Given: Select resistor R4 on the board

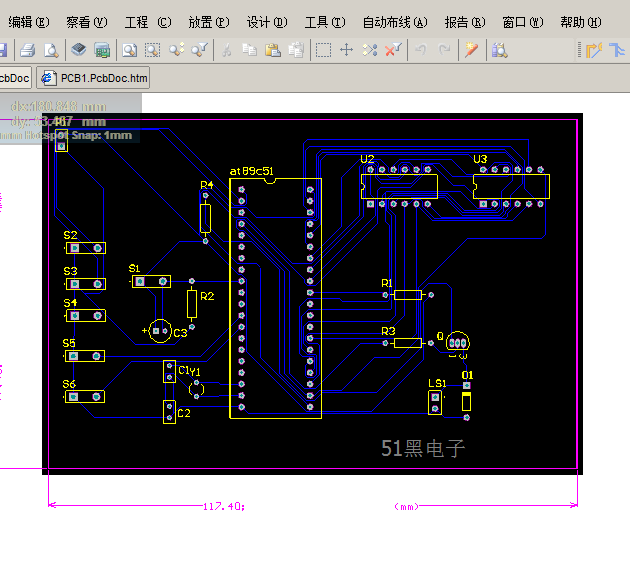Looking at the screenshot, I should click(x=205, y=218).
